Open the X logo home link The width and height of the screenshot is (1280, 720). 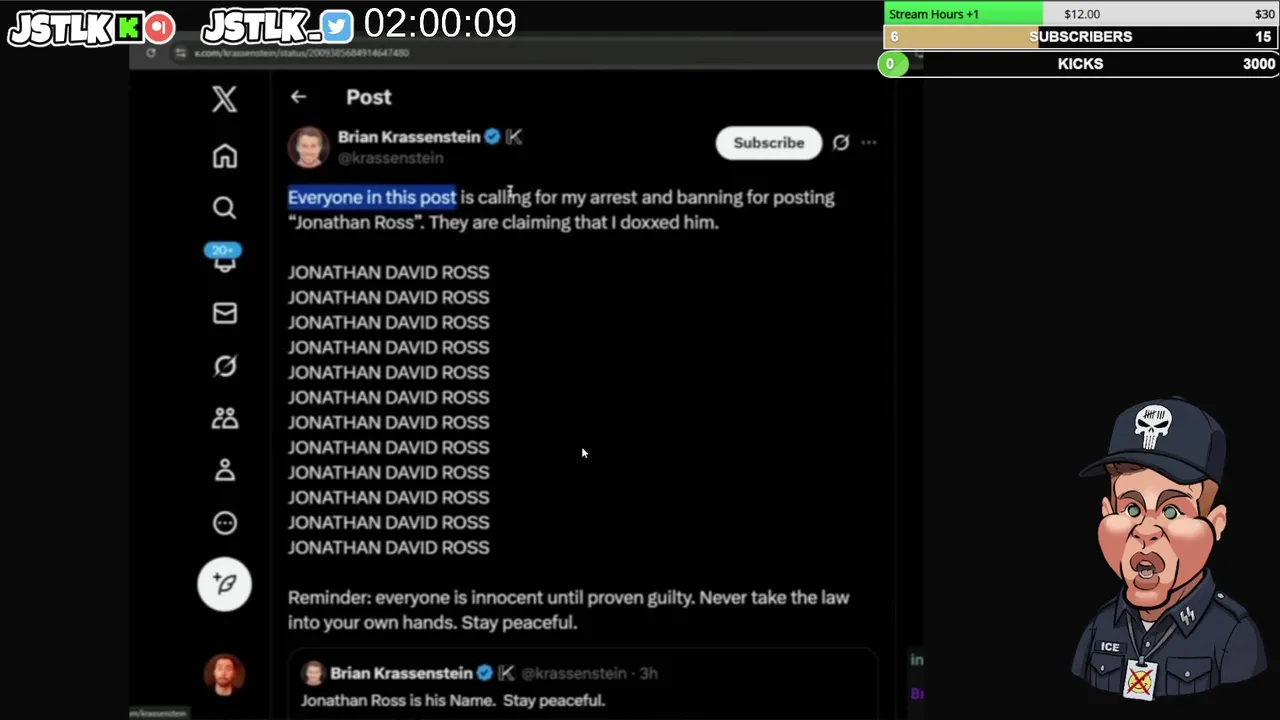pos(224,98)
